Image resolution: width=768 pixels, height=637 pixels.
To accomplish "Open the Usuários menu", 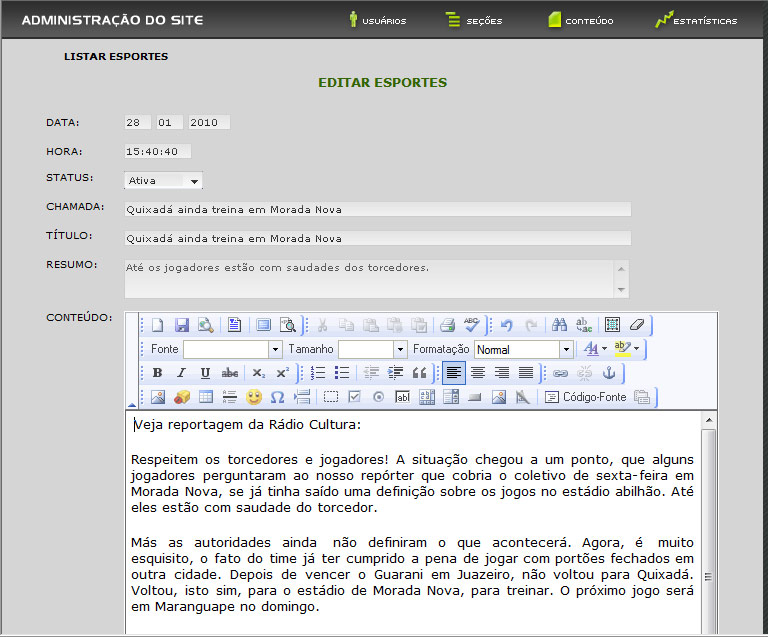I will coord(378,21).
